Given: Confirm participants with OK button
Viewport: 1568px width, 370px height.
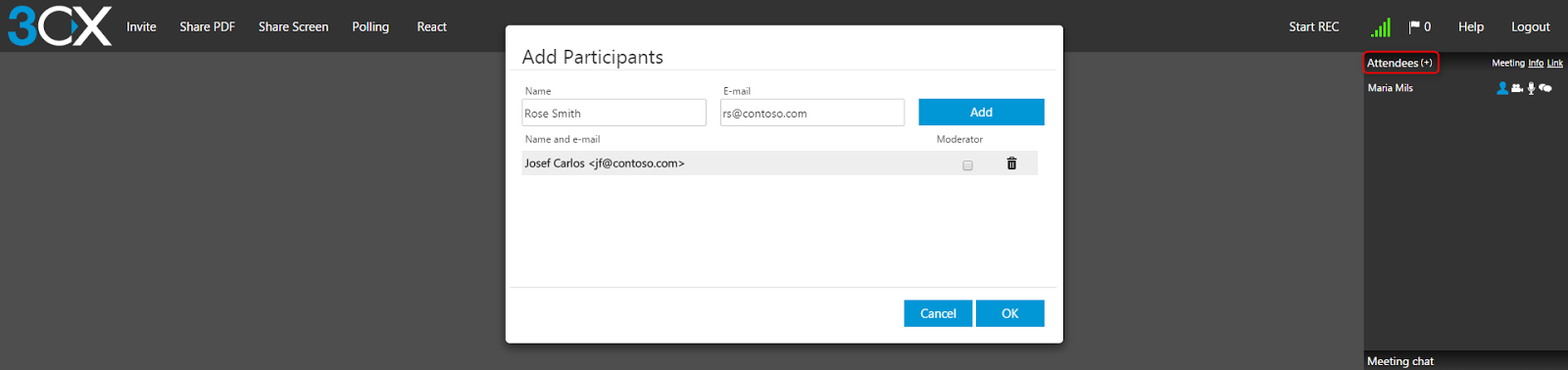Looking at the screenshot, I should [1009, 313].
